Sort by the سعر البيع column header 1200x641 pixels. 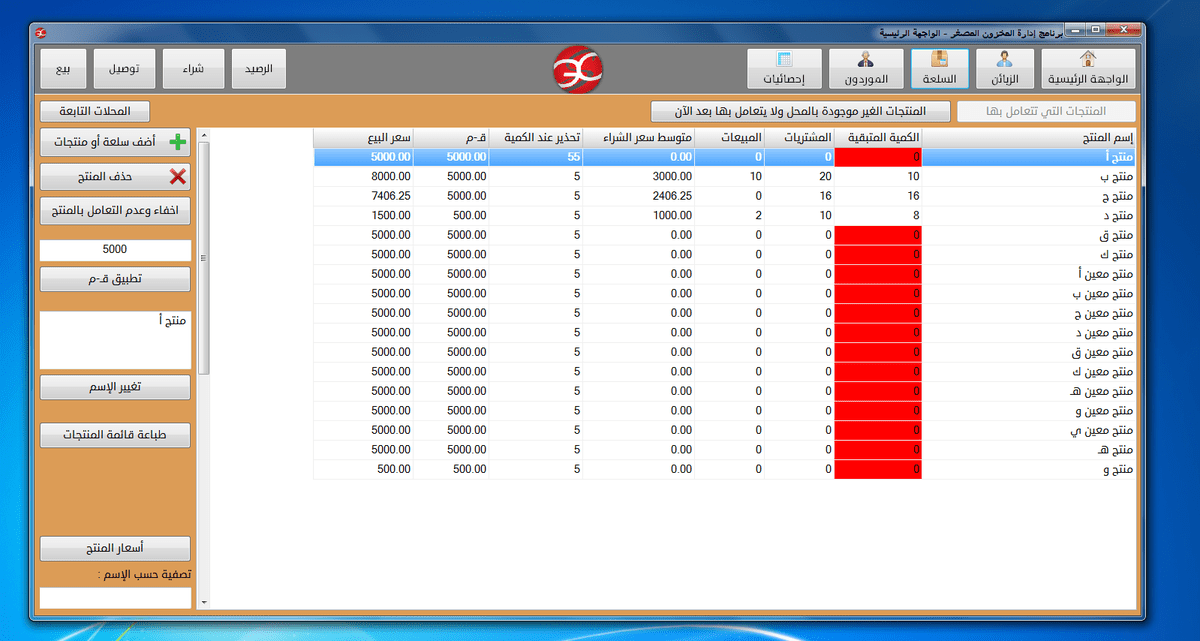363,138
